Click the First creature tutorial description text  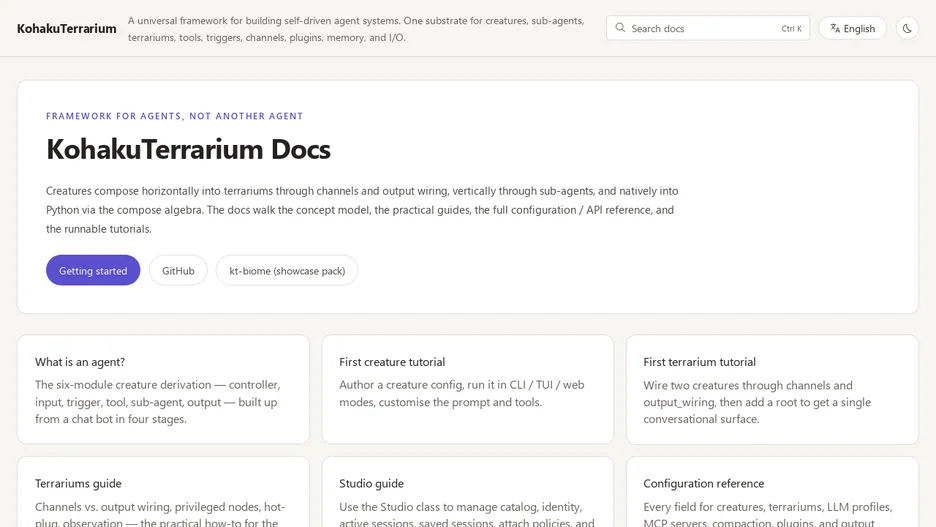tap(462, 393)
